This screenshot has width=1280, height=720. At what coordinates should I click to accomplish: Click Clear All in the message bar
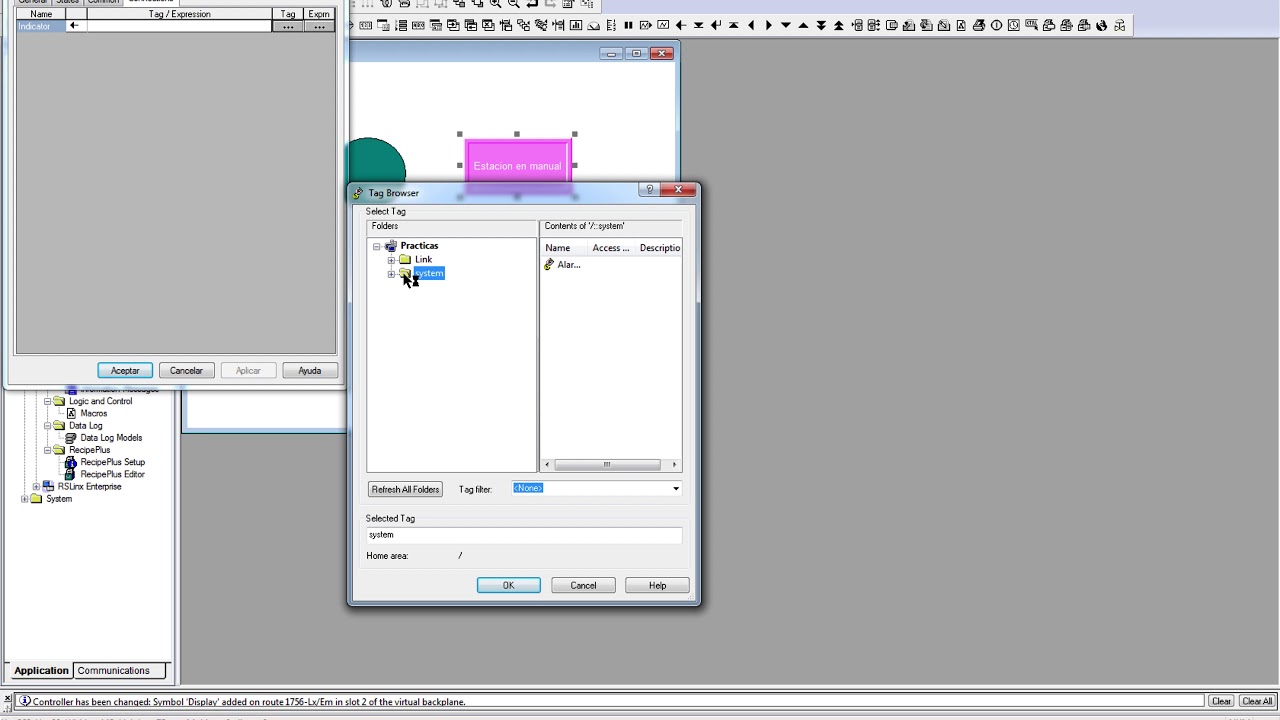[x=1257, y=701]
